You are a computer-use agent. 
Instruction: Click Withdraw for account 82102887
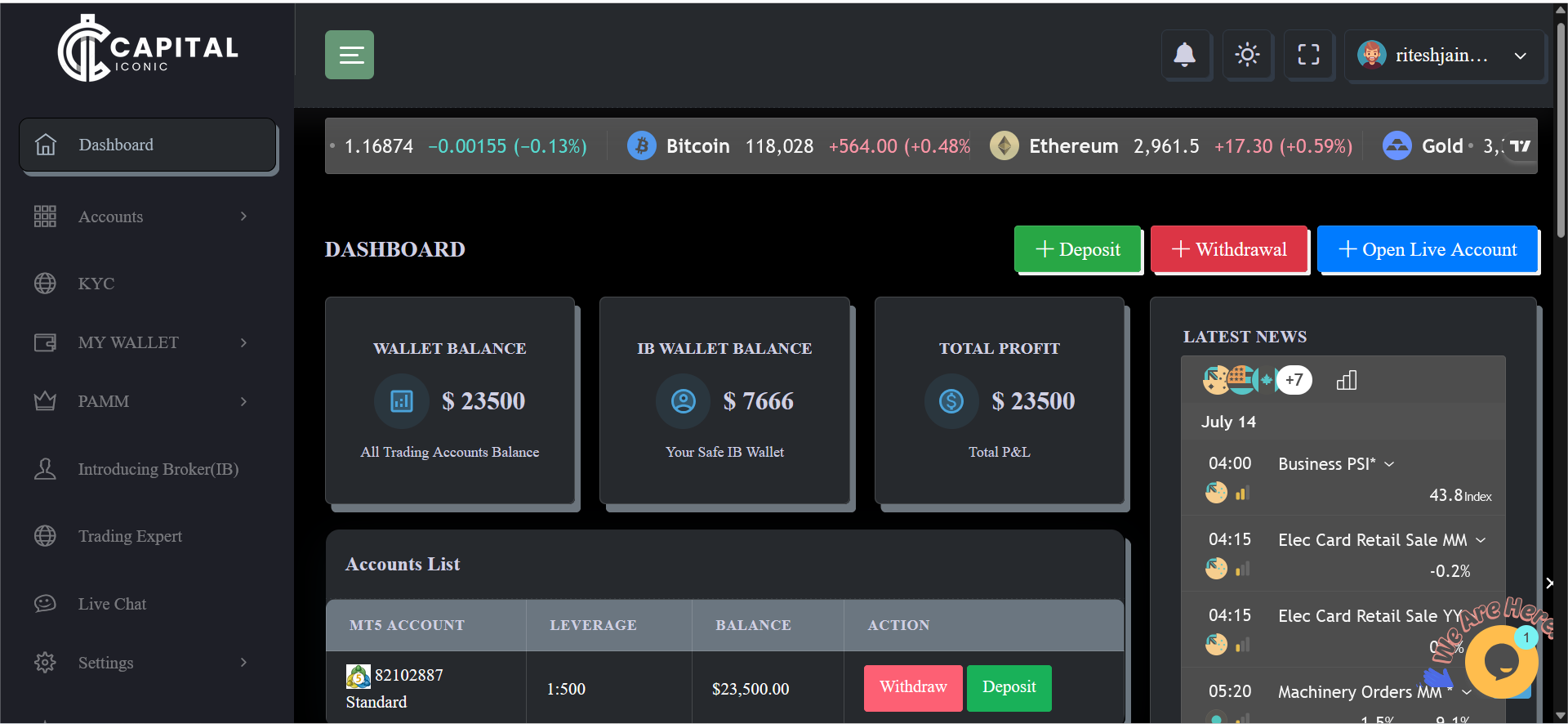(912, 687)
